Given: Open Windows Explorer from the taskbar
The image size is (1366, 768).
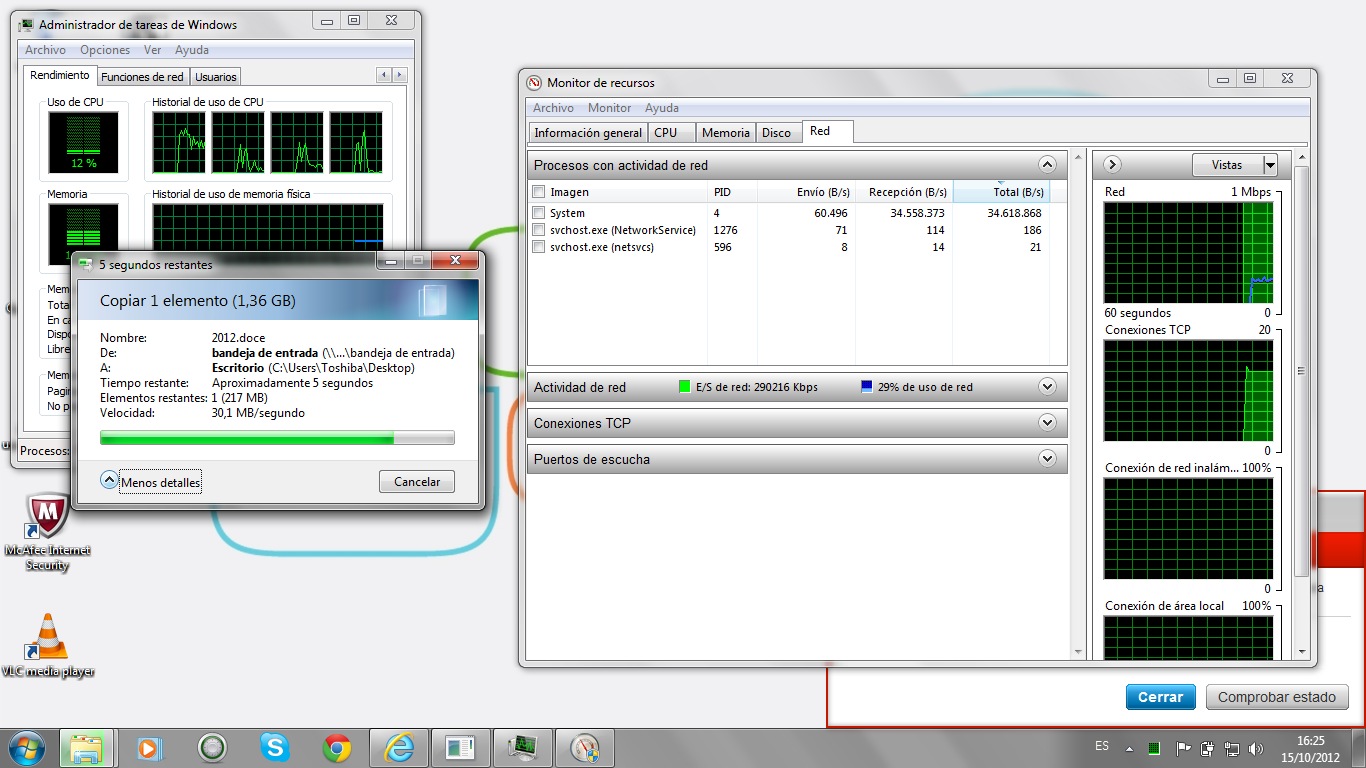Looking at the screenshot, I should click(87, 748).
